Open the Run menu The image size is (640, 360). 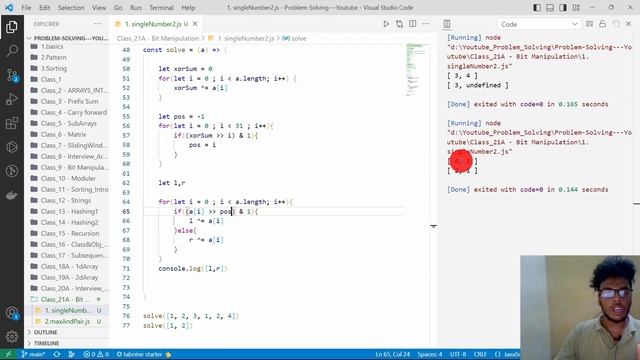[x=136, y=8]
